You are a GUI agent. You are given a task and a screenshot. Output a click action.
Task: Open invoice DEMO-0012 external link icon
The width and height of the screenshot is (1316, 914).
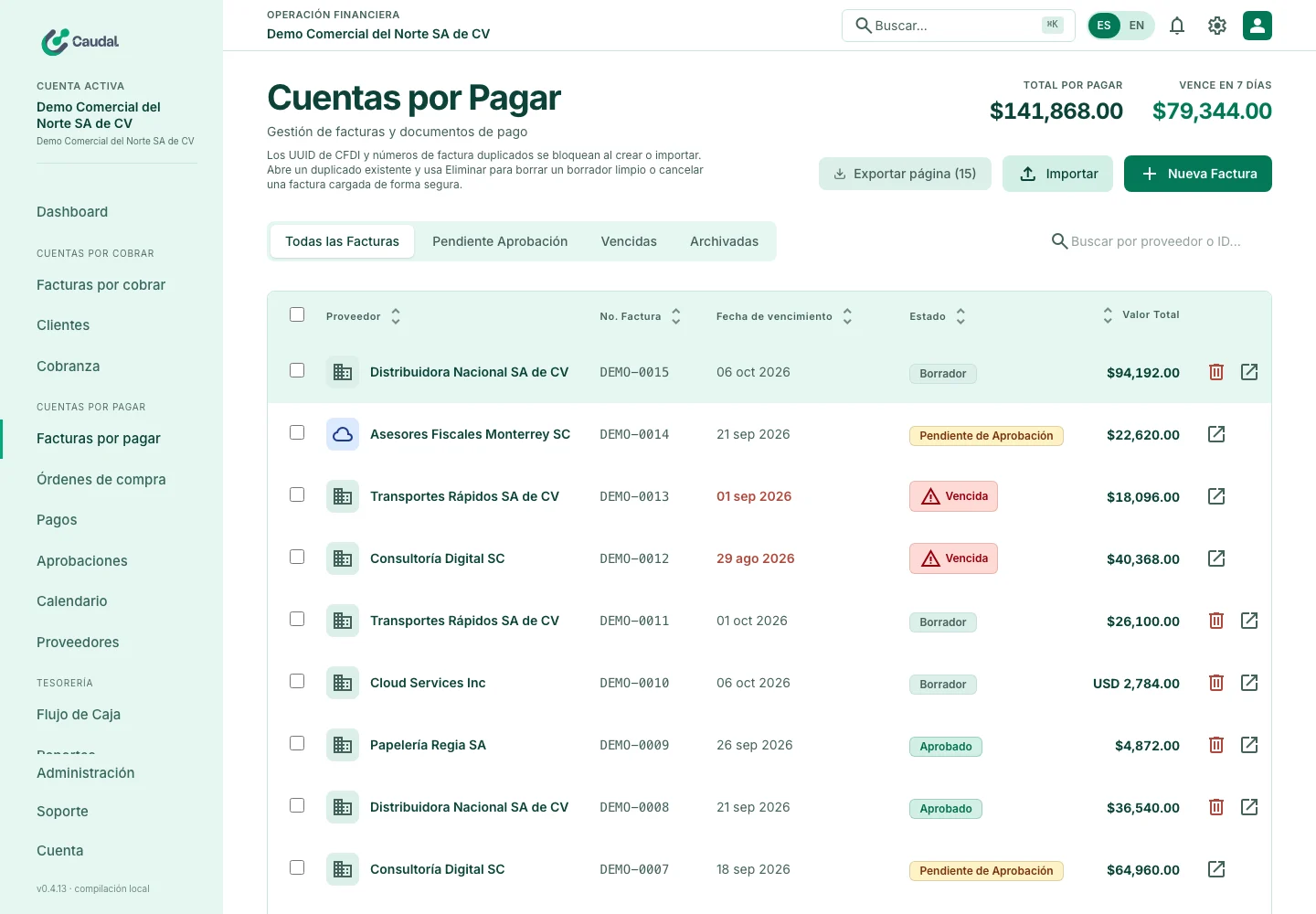1216,558
